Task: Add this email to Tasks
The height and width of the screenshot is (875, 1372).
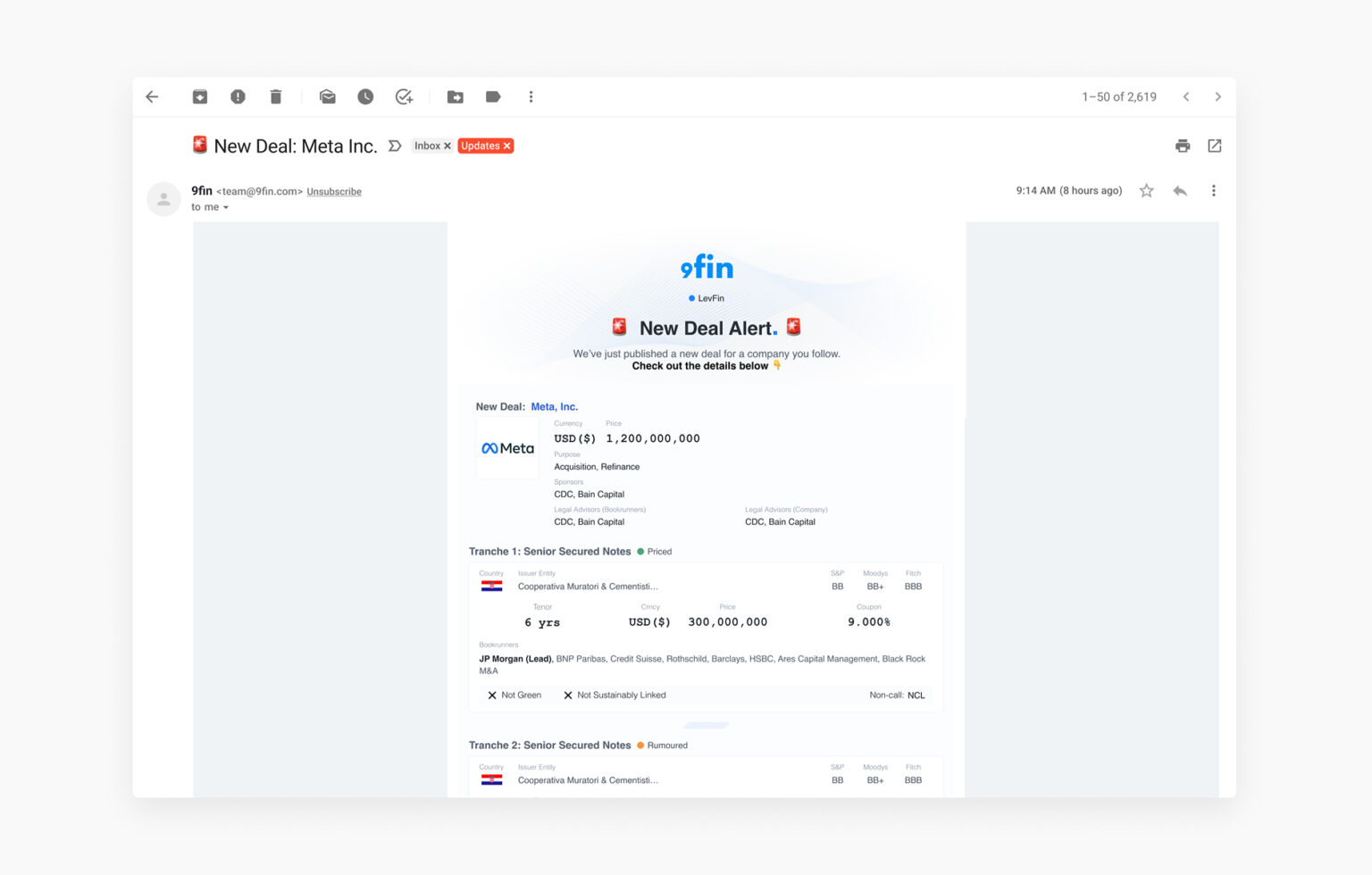Action: [x=404, y=96]
